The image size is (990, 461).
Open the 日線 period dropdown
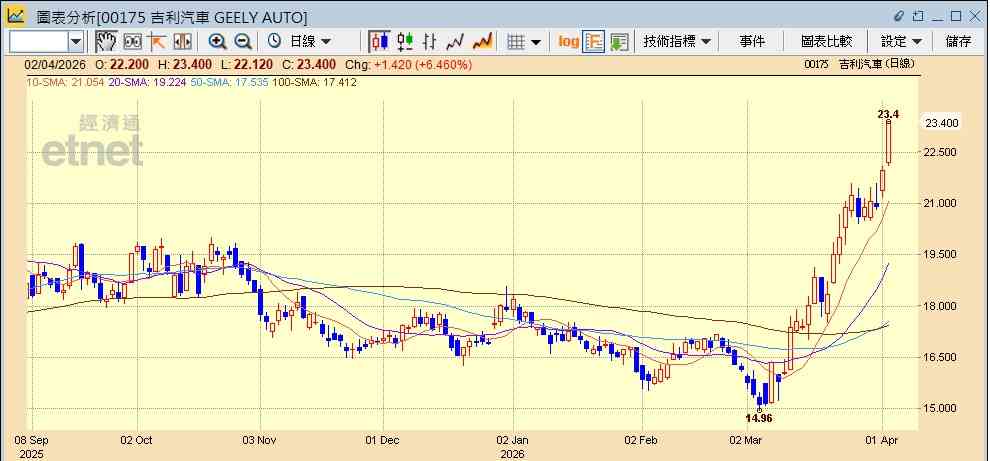coord(310,42)
